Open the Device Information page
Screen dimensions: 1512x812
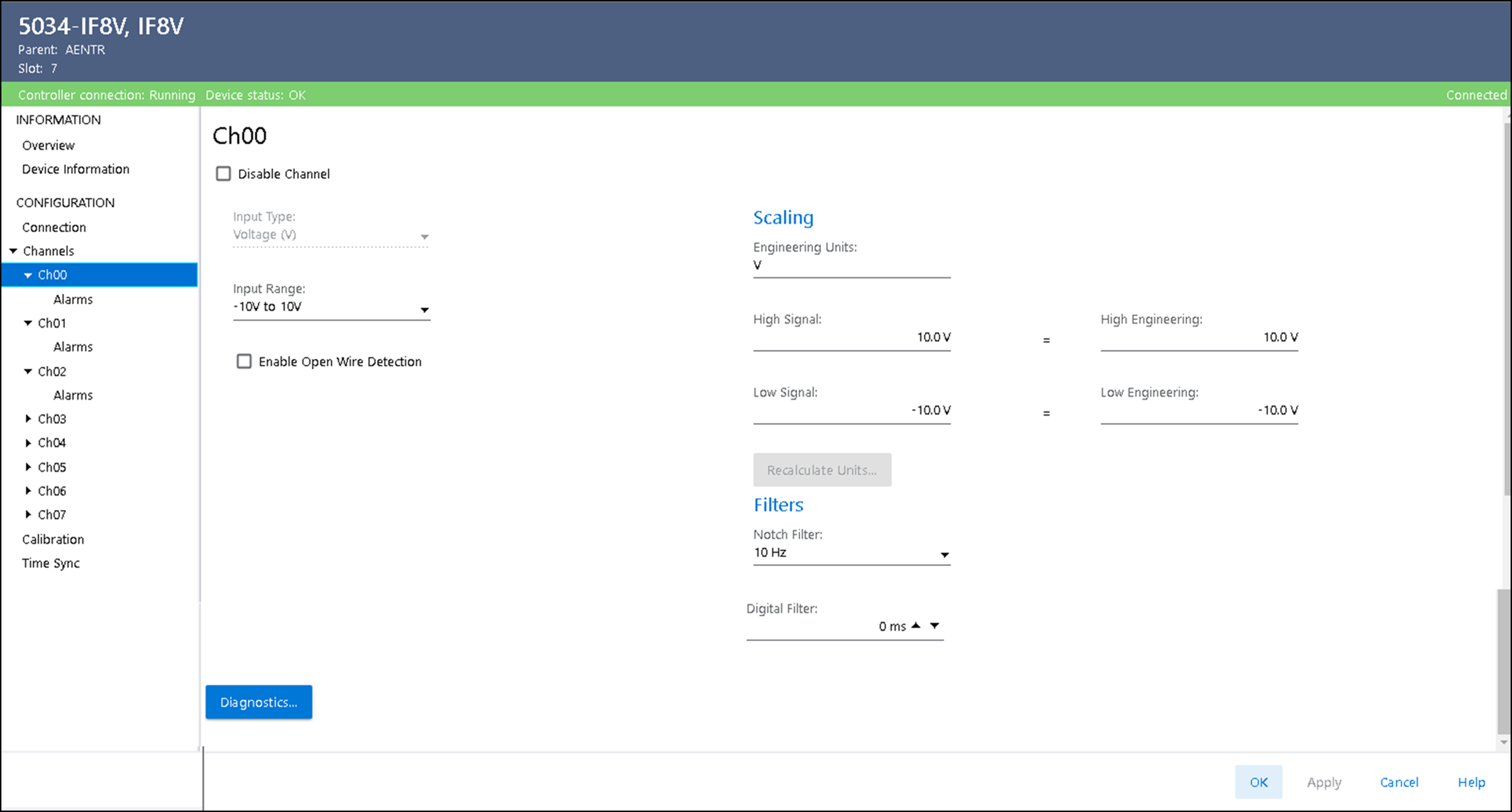(x=75, y=169)
